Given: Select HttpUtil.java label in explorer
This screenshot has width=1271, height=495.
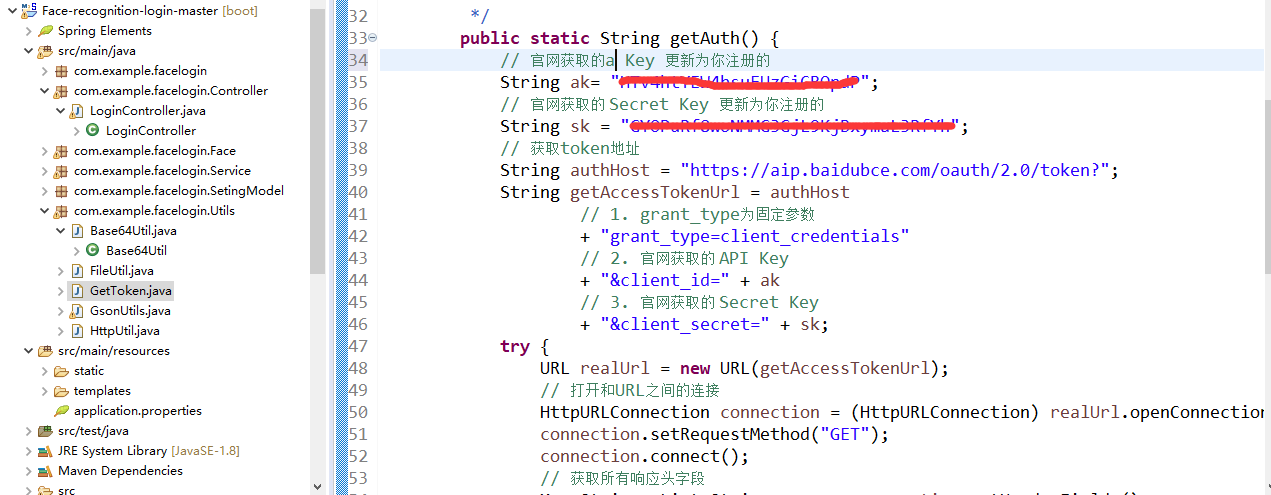Looking at the screenshot, I should click(125, 331).
